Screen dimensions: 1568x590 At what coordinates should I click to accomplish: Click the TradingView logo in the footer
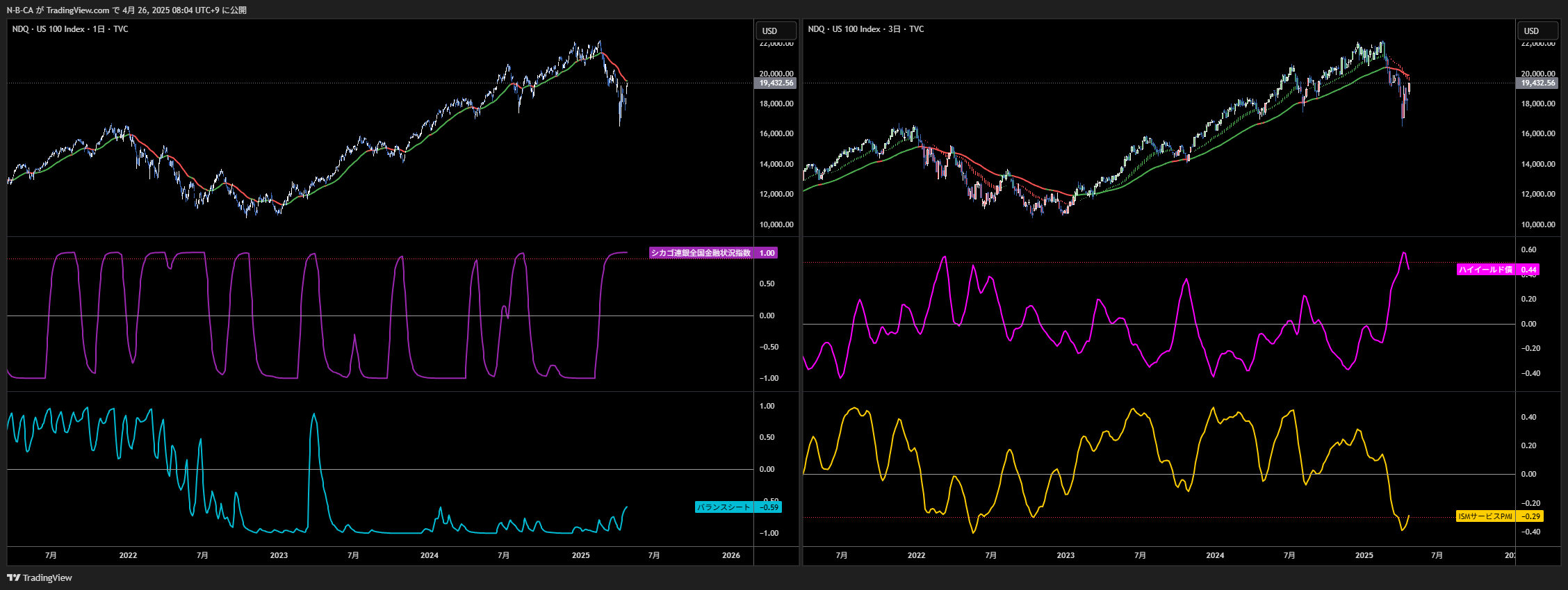[40, 577]
